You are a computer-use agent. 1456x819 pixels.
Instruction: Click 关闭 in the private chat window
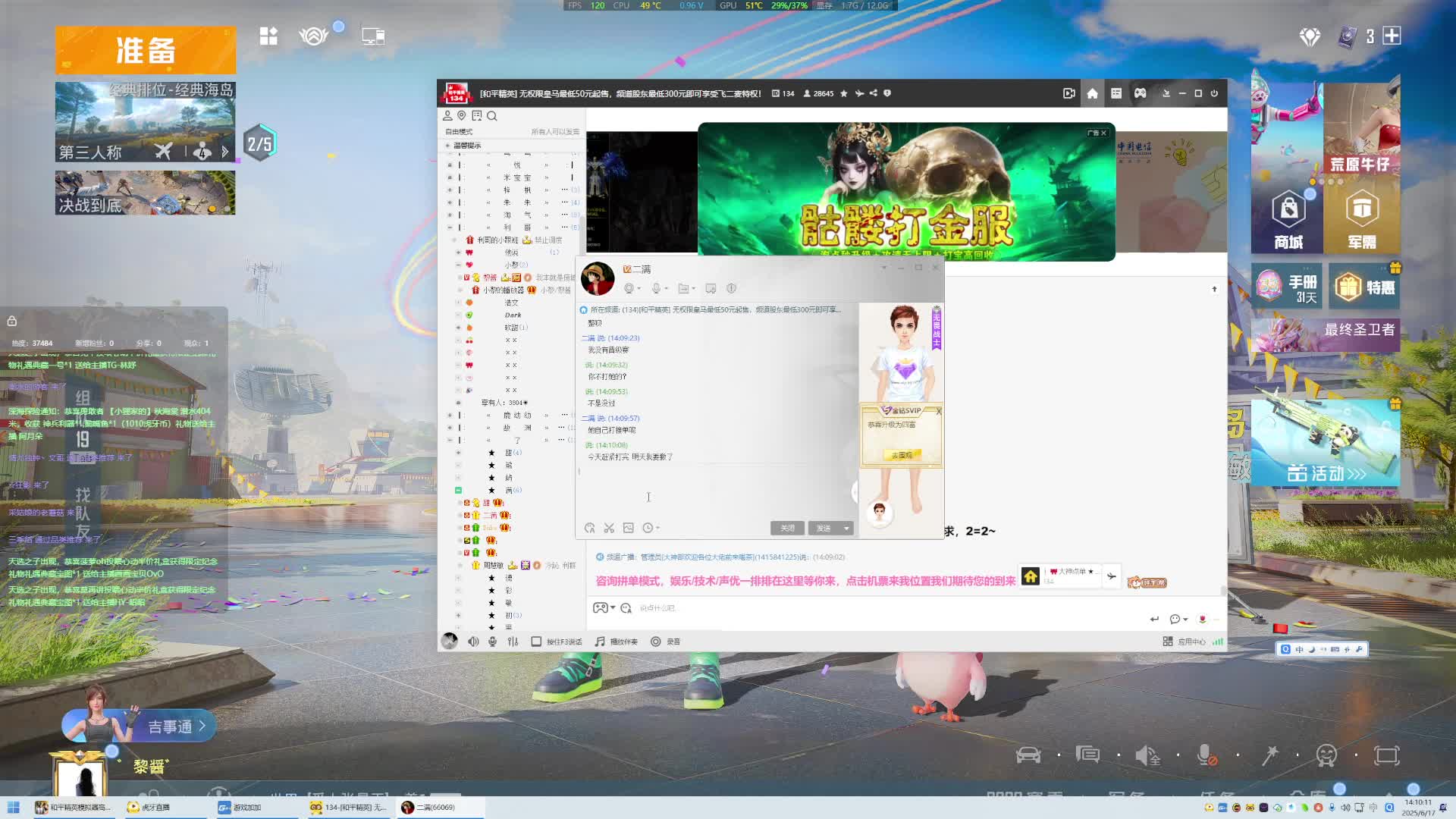(x=787, y=529)
